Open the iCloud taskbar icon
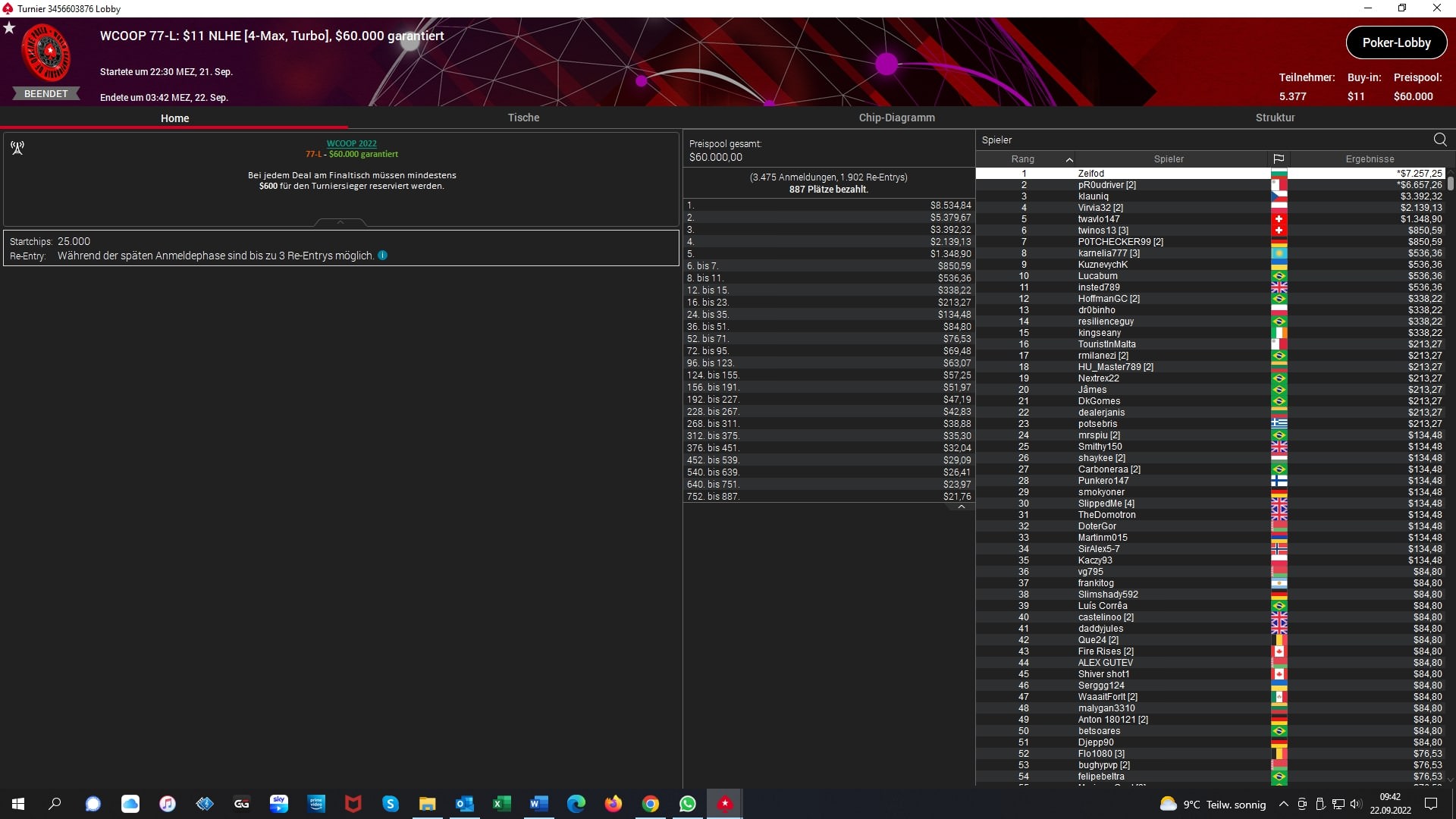The height and width of the screenshot is (819, 1456). point(130,804)
